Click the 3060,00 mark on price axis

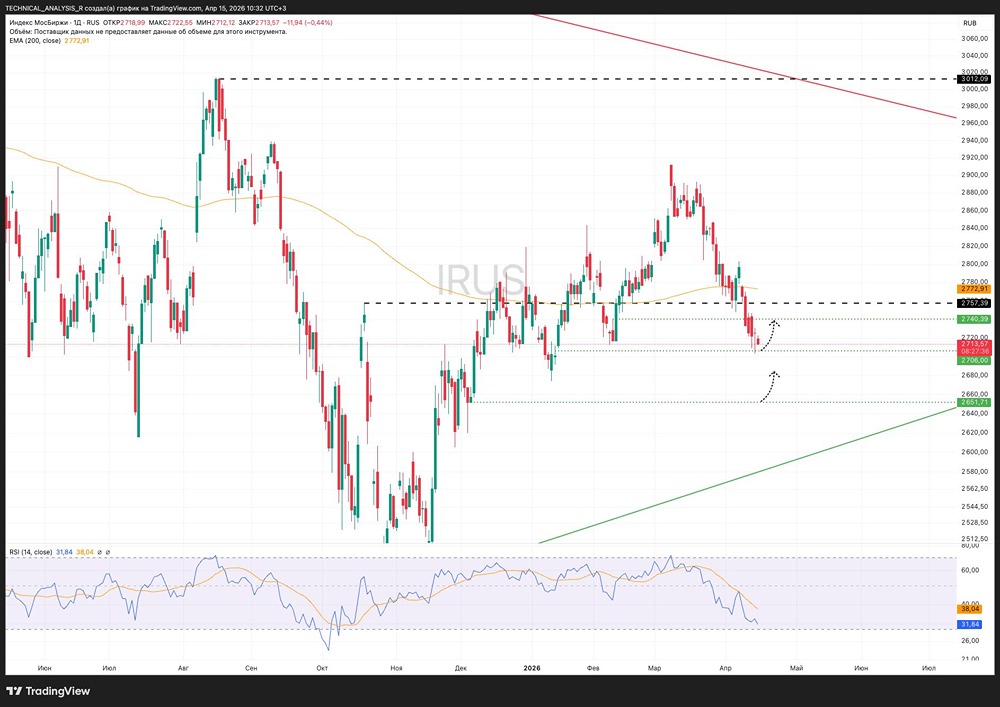(974, 39)
